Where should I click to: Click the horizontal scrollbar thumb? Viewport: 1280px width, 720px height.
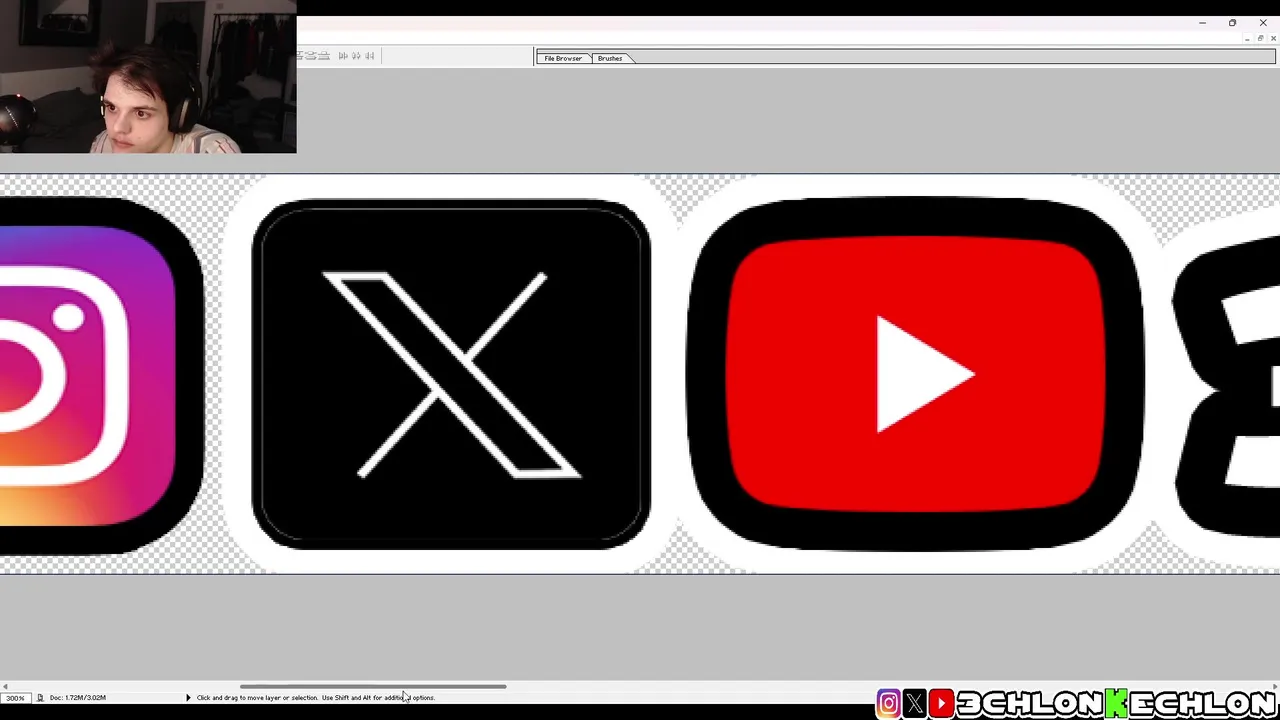pos(373,687)
